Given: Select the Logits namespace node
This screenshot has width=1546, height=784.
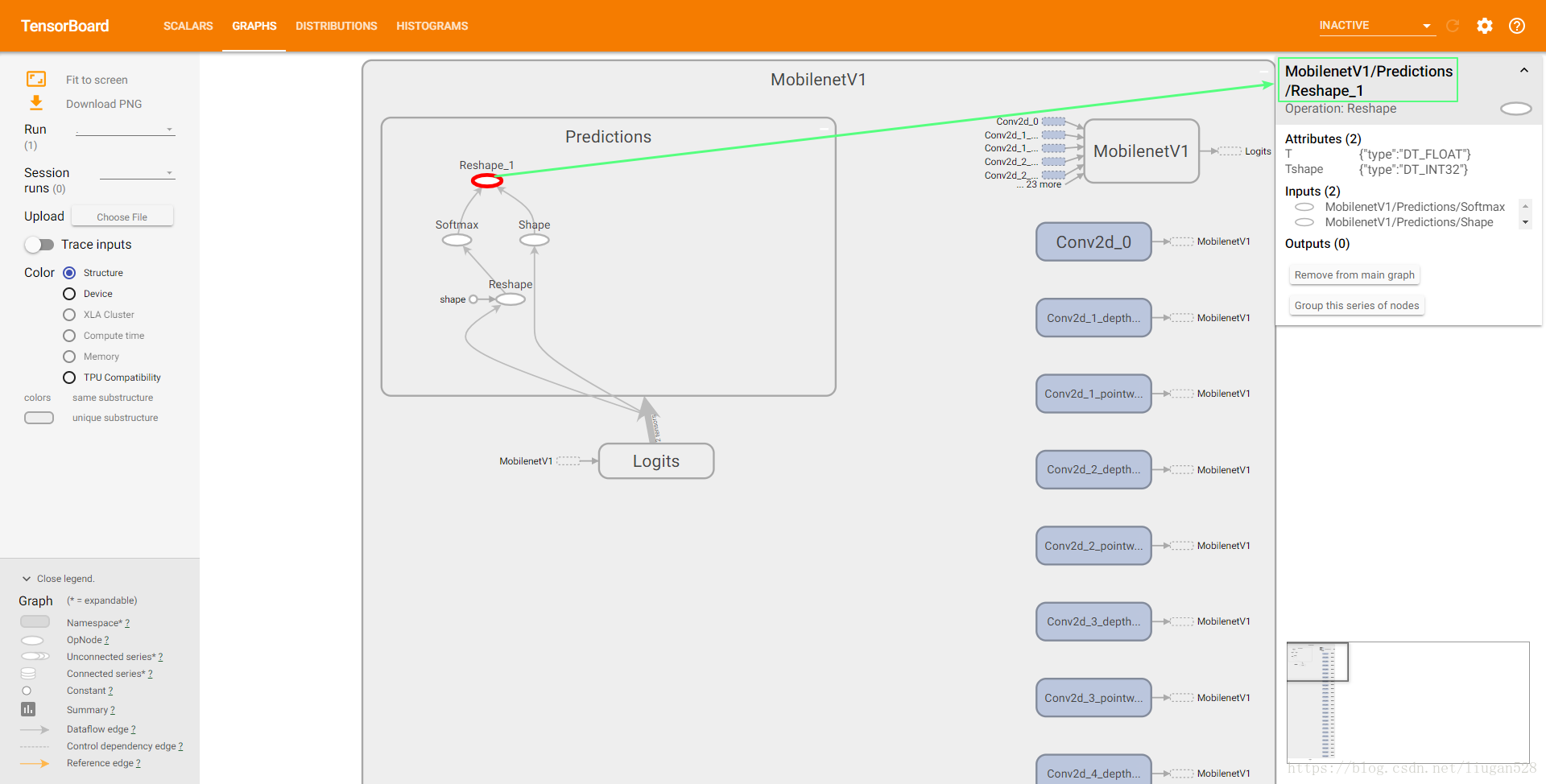Looking at the screenshot, I should coord(656,461).
